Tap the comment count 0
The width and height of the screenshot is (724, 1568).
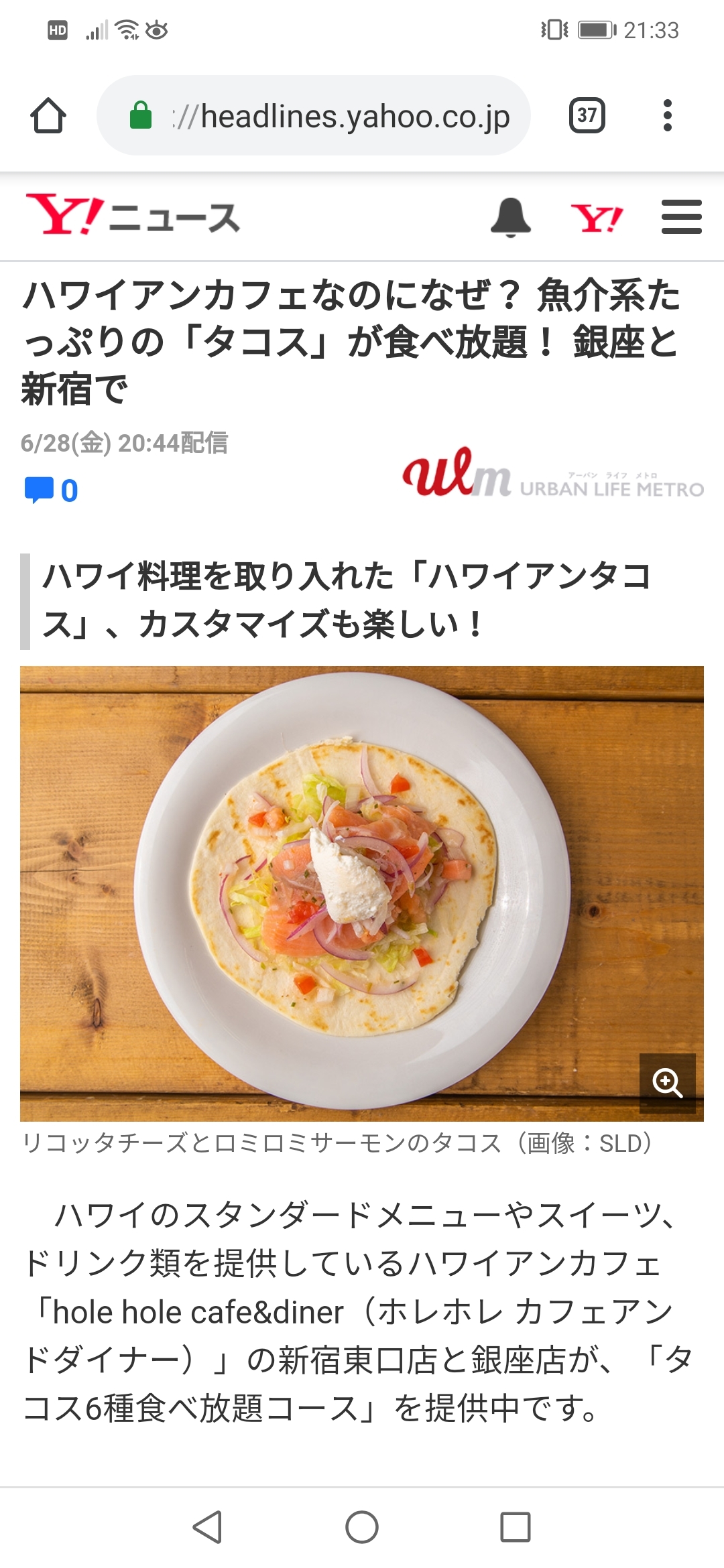click(x=69, y=491)
